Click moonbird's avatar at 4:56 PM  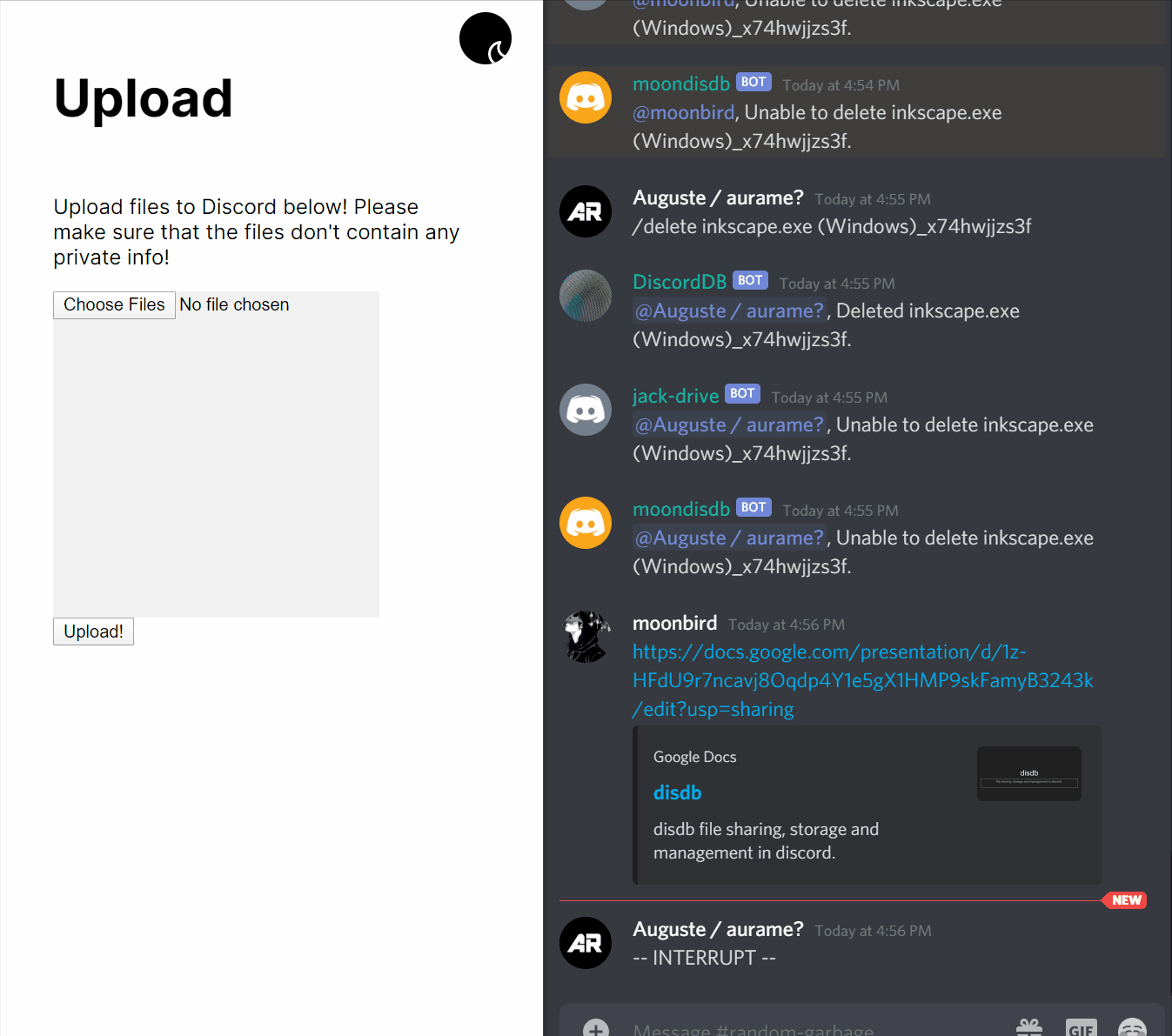click(586, 637)
